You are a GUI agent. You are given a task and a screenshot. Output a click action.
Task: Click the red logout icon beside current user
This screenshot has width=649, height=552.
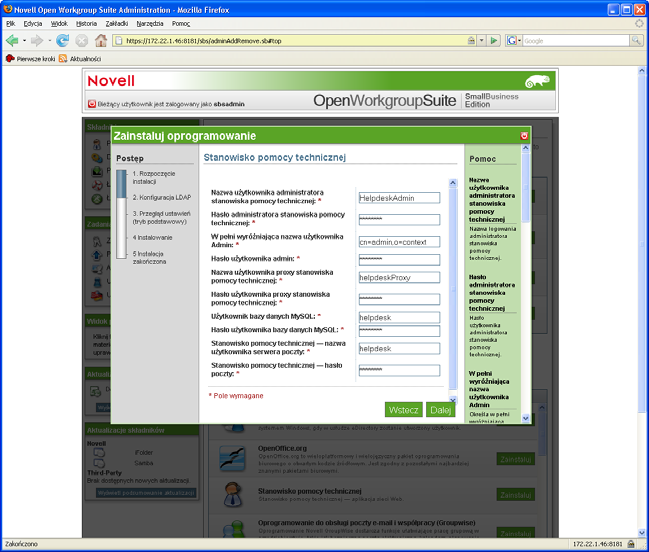click(x=92, y=104)
